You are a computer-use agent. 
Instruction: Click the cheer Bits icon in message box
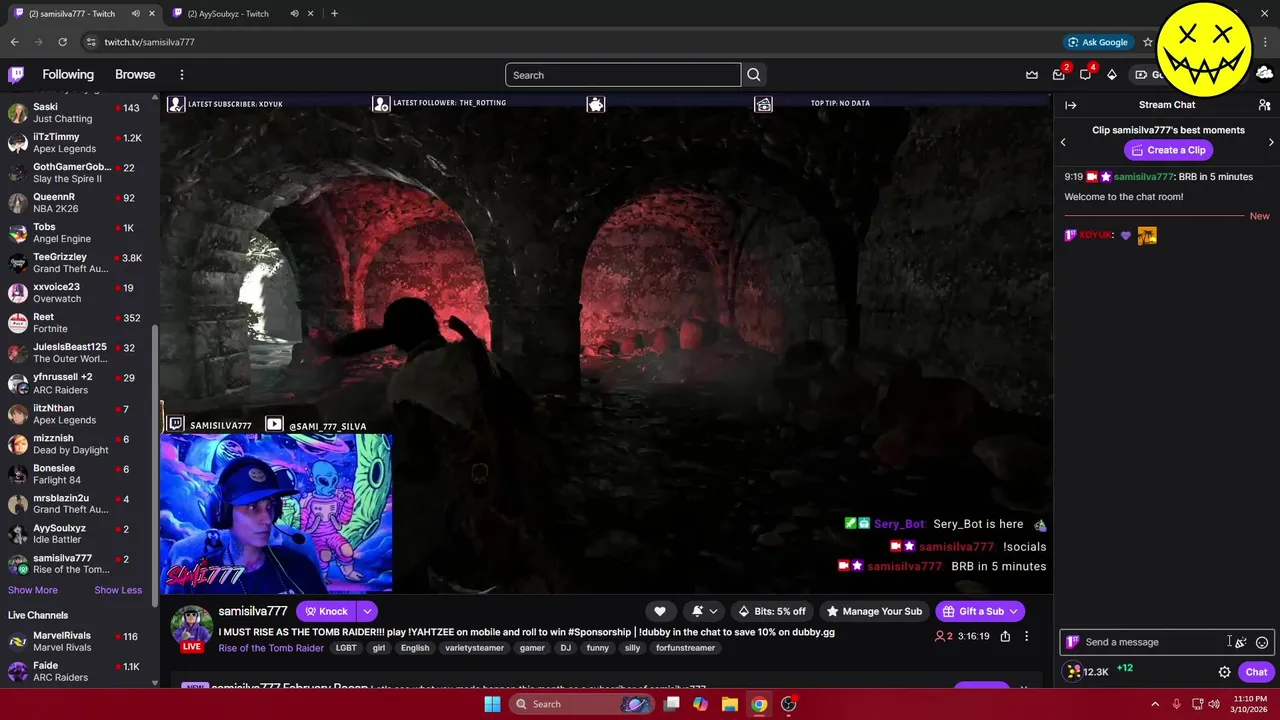coord(1241,642)
